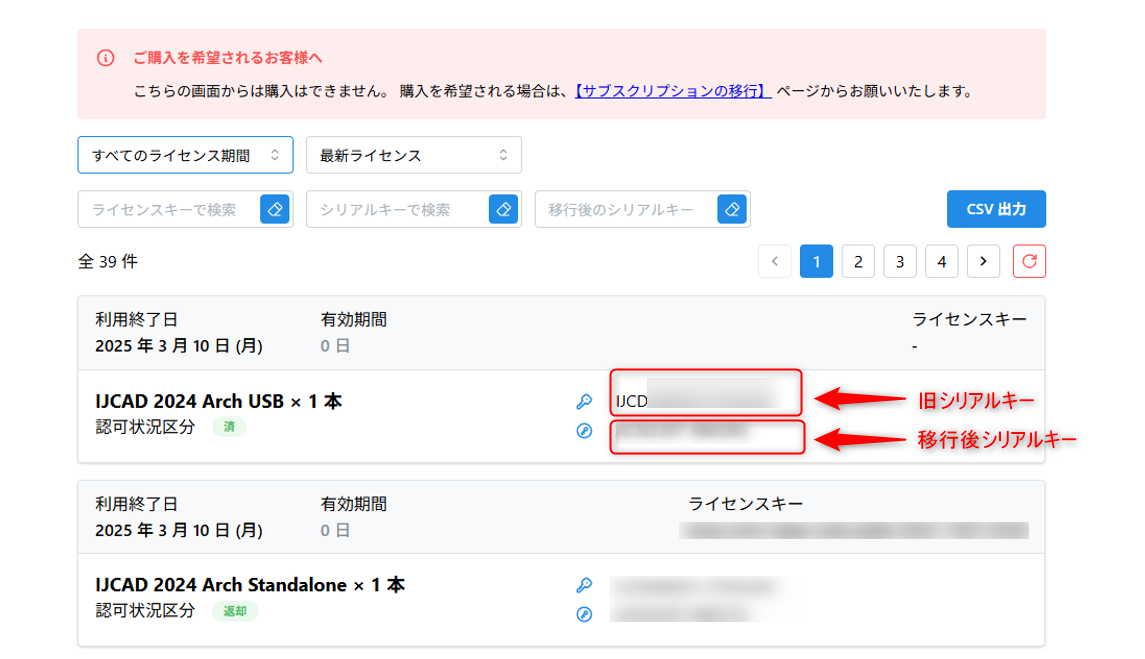Clear the serial key search field
Viewport: 1145px width, 659px height.
click(x=503, y=210)
